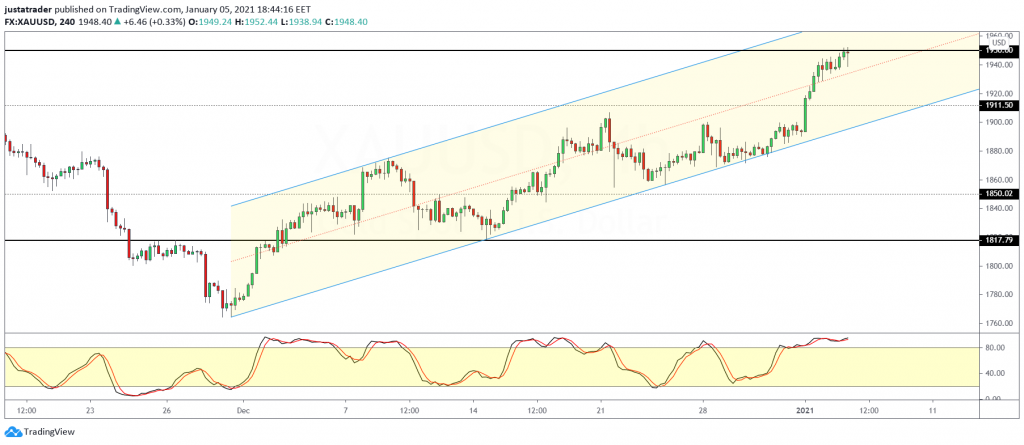Select the Dec date marker on time axis

point(241,410)
